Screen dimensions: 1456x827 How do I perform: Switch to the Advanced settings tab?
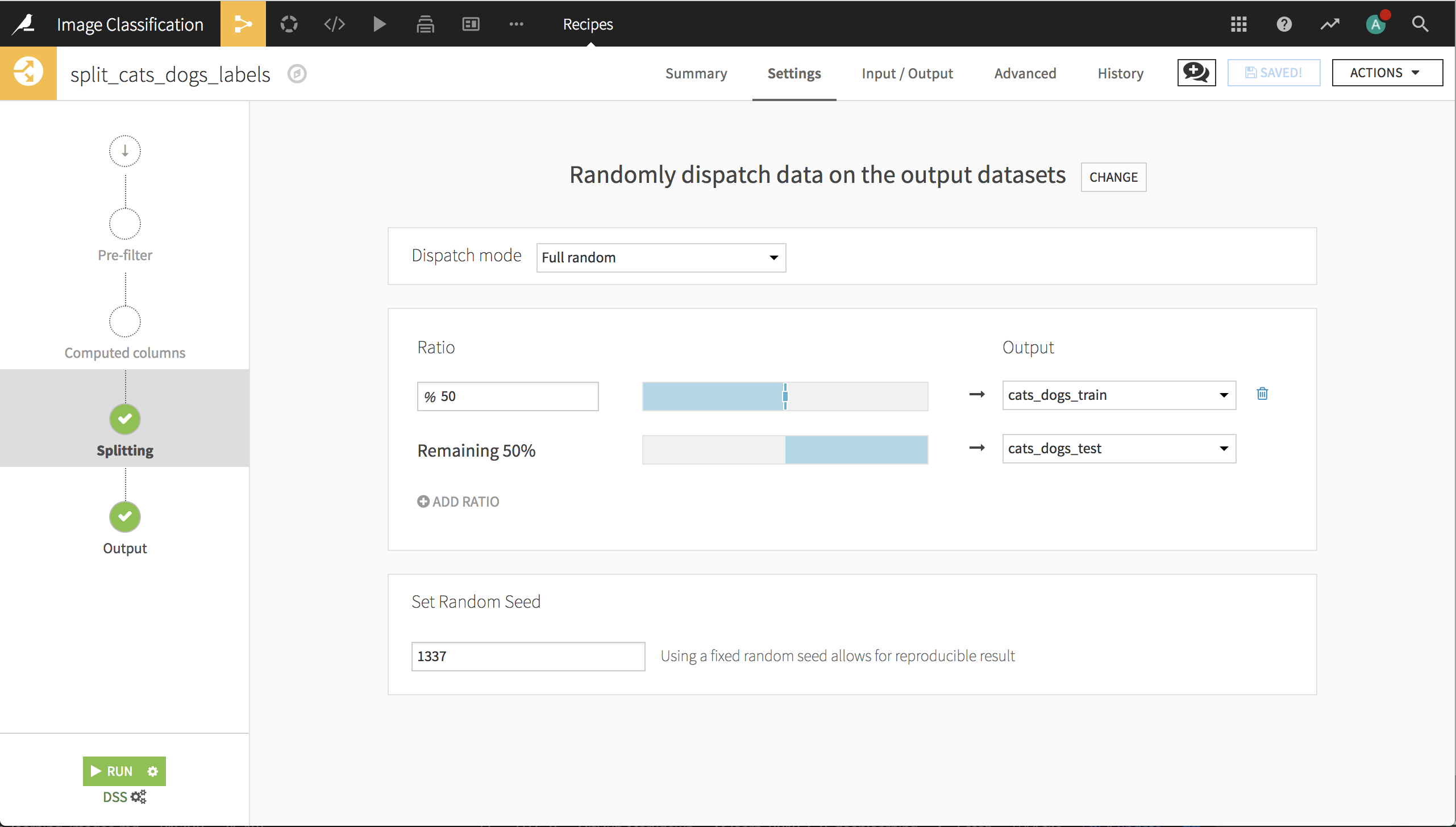click(1025, 72)
